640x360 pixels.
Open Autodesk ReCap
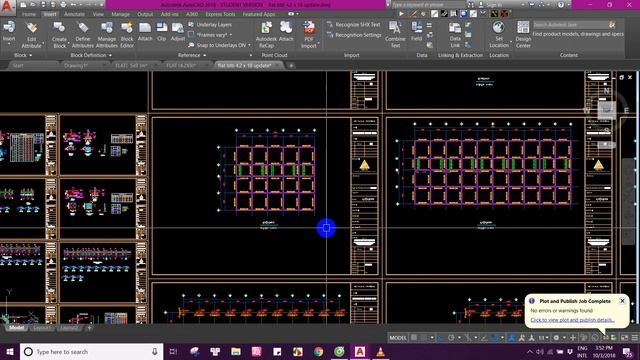tap(266, 35)
